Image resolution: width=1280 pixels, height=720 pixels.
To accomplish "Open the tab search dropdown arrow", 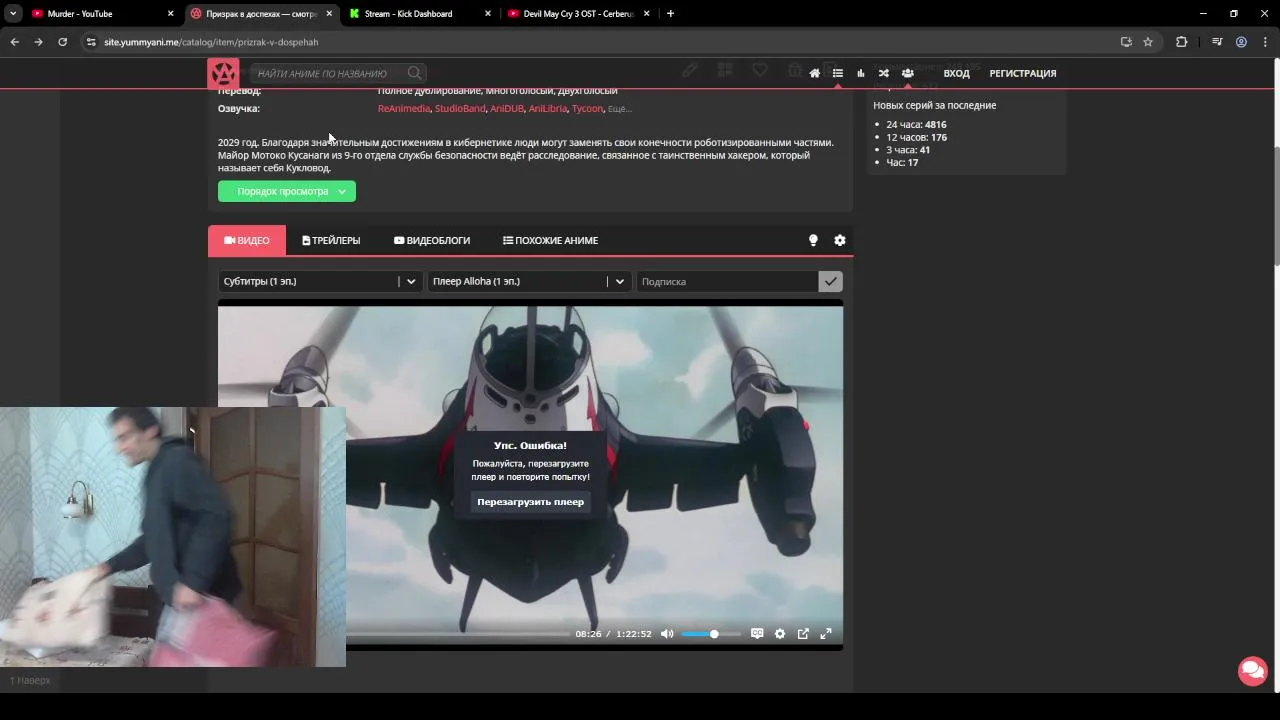I will click(x=13, y=14).
